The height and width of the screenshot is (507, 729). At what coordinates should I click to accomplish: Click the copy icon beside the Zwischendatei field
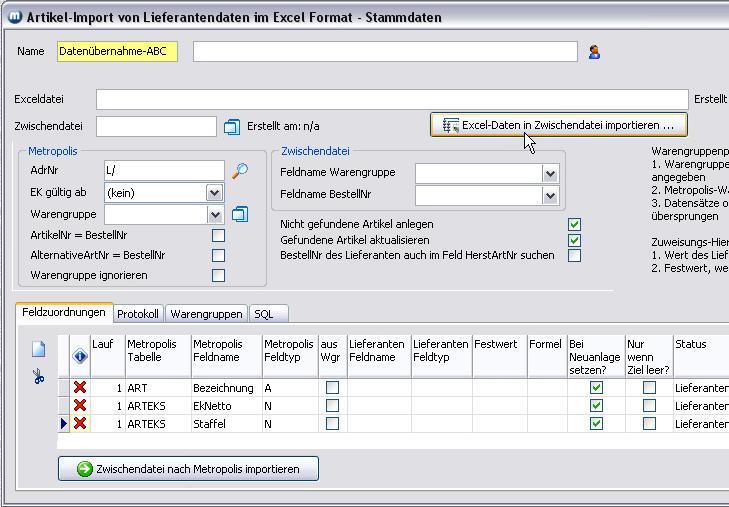232,127
